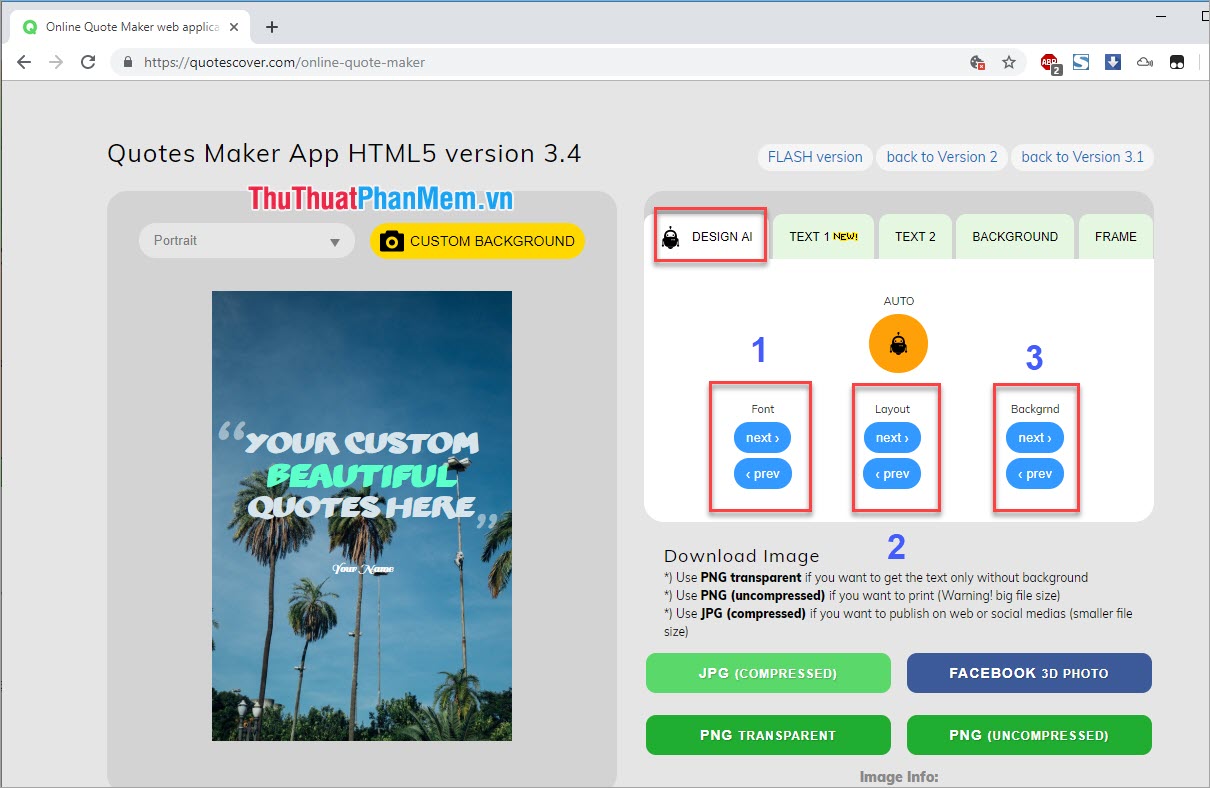Click the padlock icon before the URL
Screen dimensions: 1210x788
(126, 61)
